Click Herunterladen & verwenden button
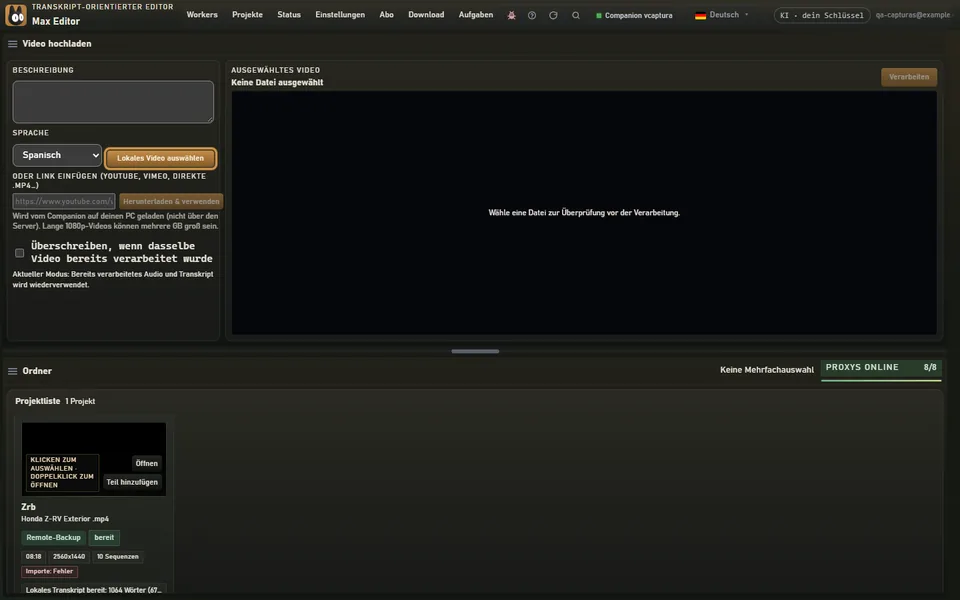The width and height of the screenshot is (960, 600). pos(171,201)
